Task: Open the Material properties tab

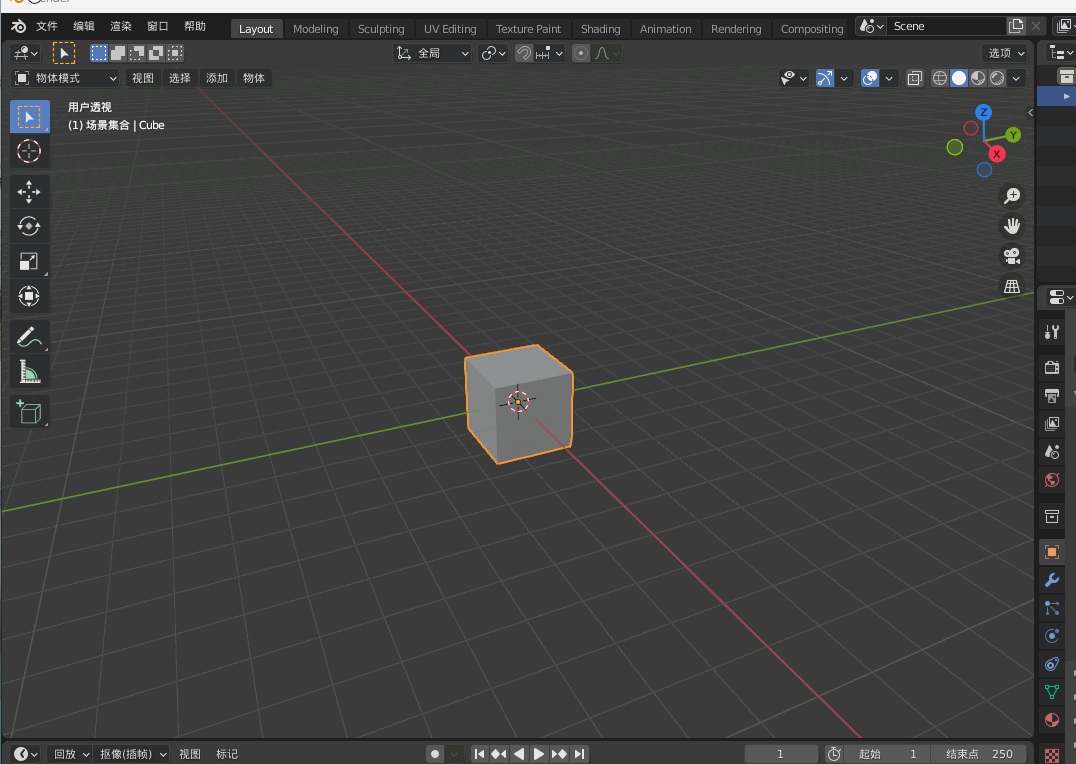Action: click(1051, 720)
